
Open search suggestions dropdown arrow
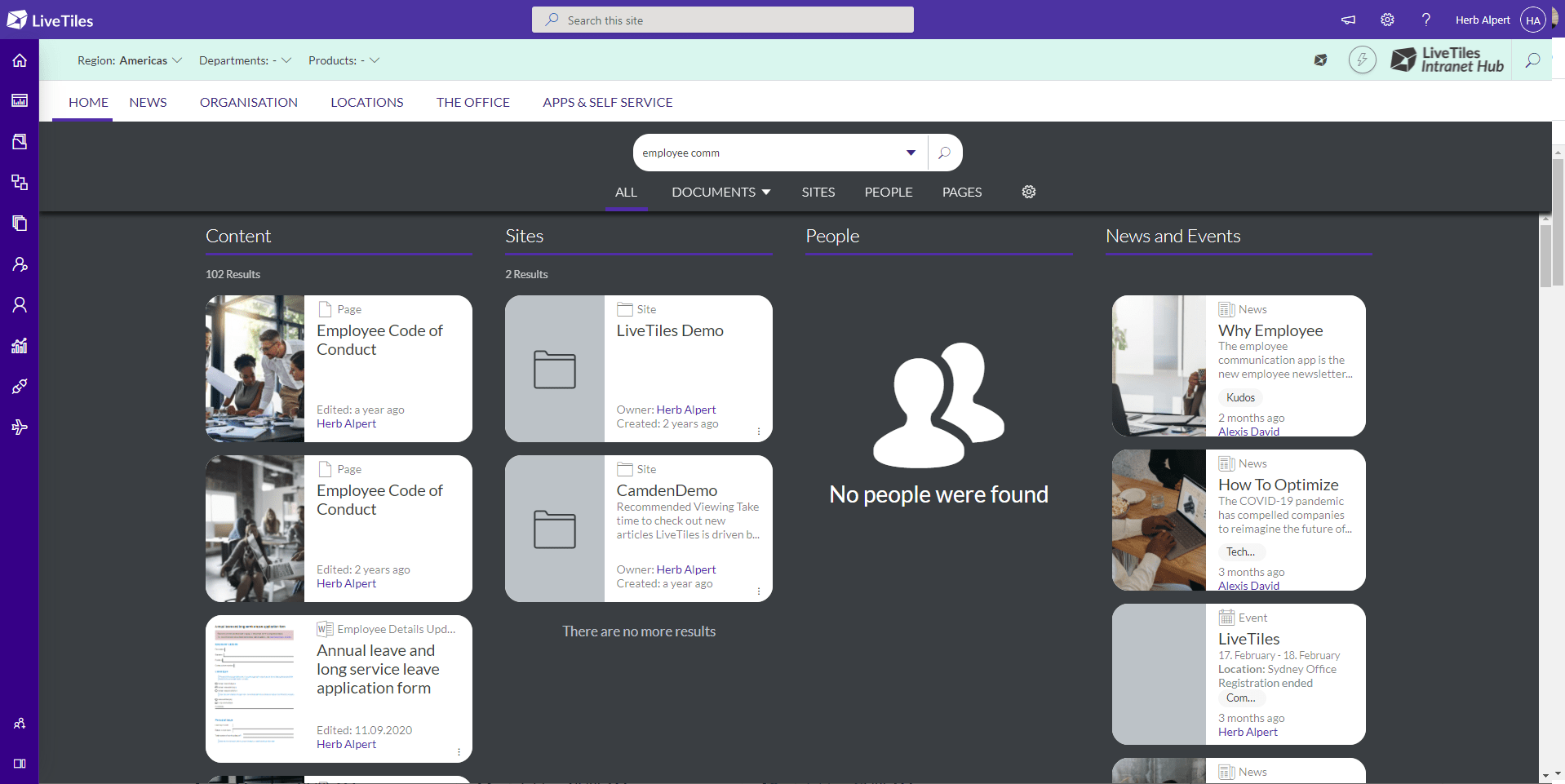tap(911, 153)
